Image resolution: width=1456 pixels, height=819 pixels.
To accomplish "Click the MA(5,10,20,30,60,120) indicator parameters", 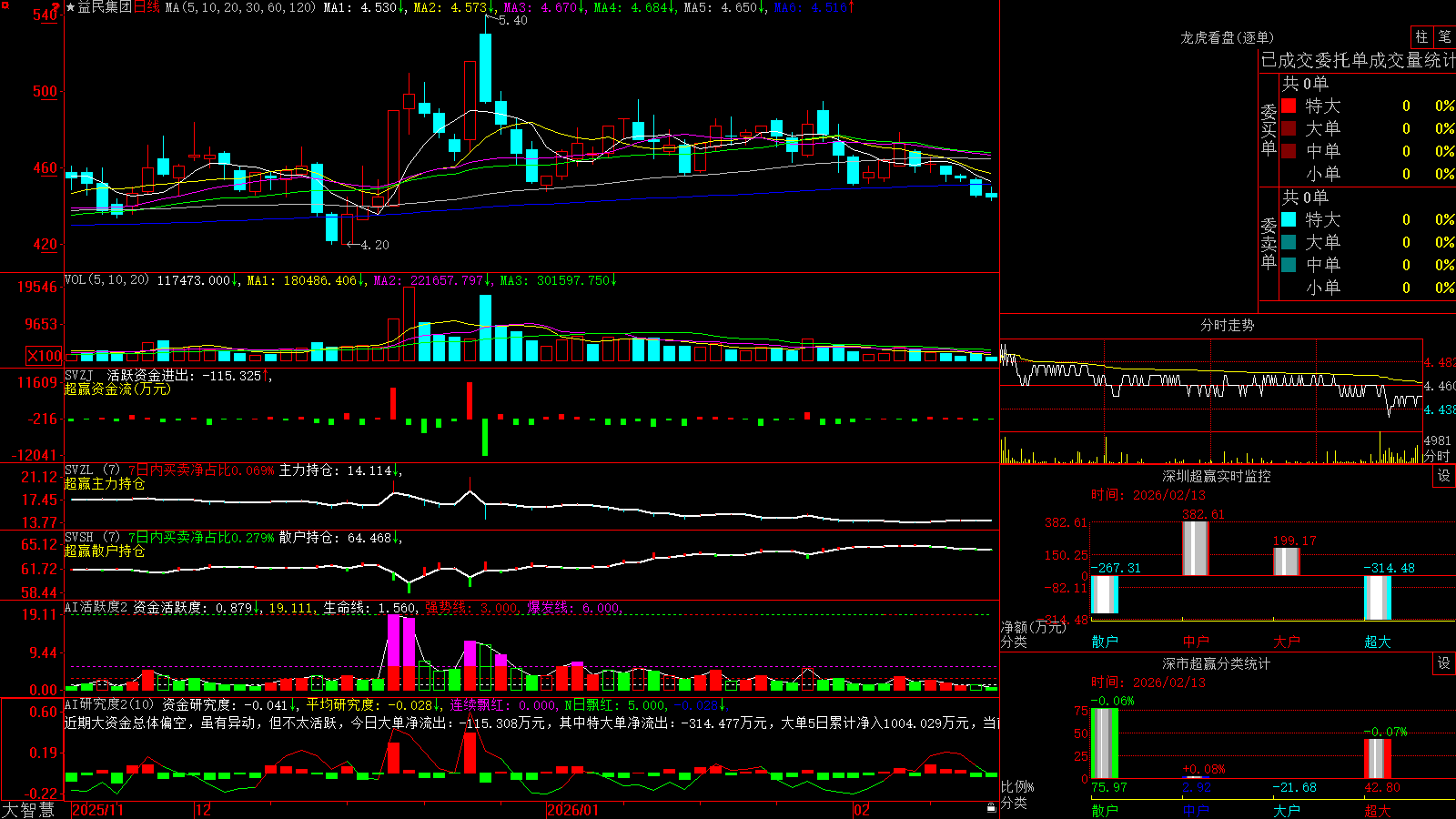I will tap(241, 7).
